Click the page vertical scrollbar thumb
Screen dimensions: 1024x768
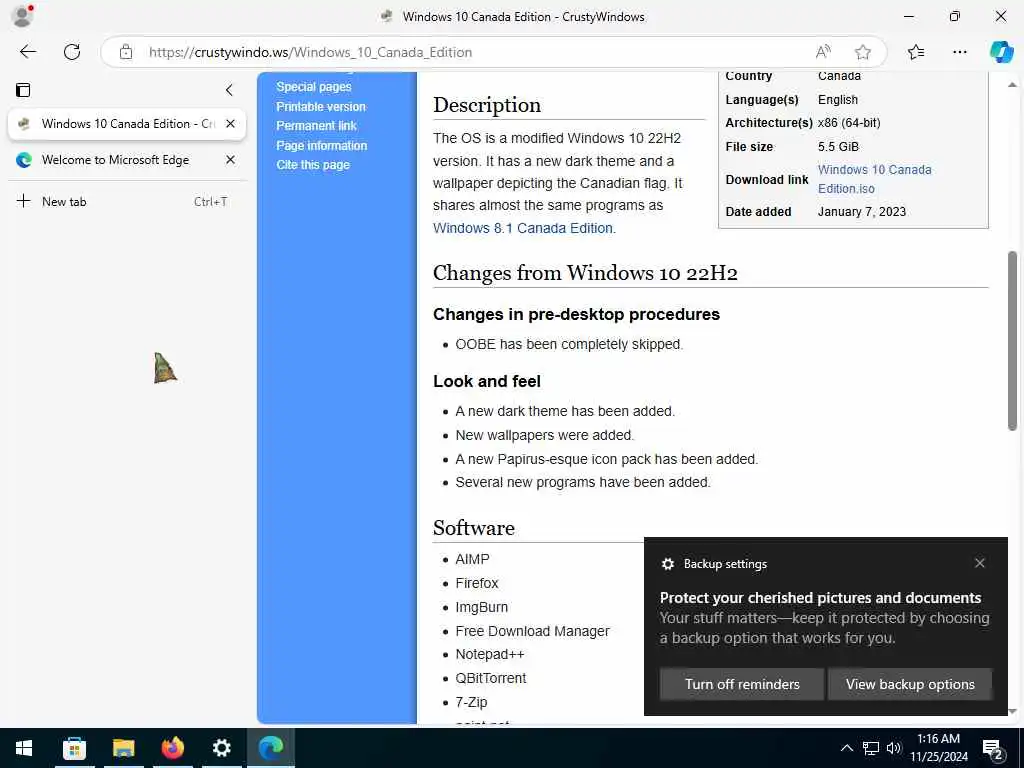[1012, 340]
